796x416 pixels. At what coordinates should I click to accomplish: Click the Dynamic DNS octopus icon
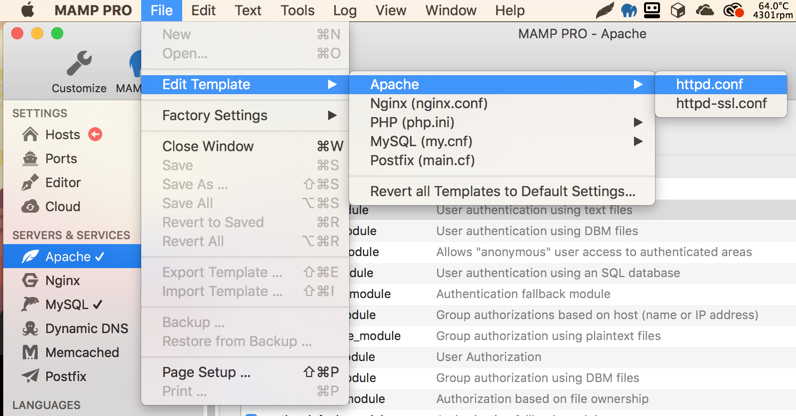[30, 329]
